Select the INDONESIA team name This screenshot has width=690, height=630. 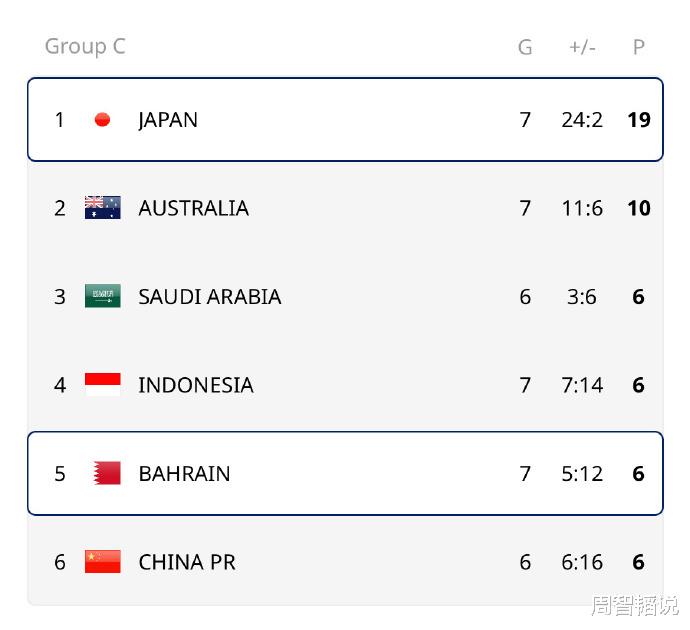pos(195,385)
